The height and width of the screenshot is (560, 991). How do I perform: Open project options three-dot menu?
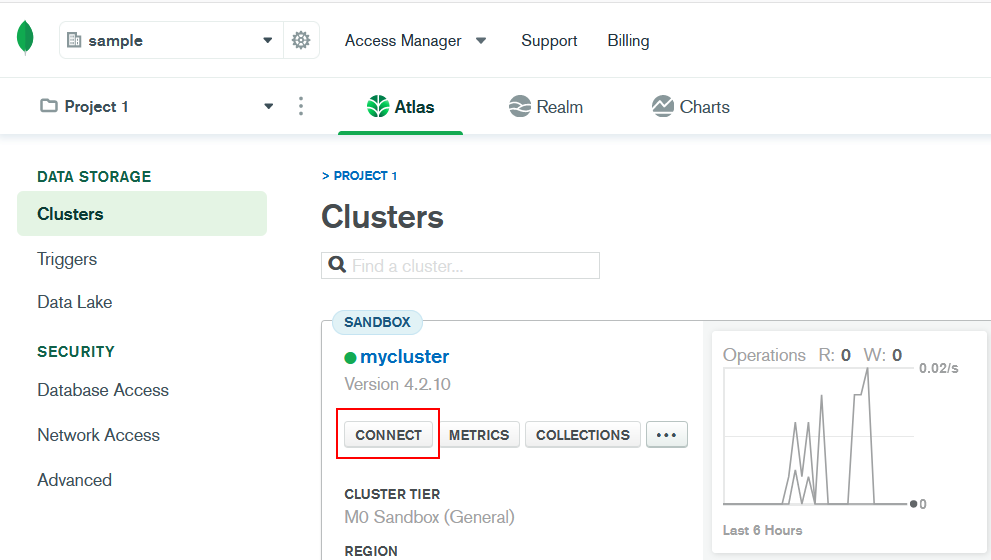pos(301,106)
